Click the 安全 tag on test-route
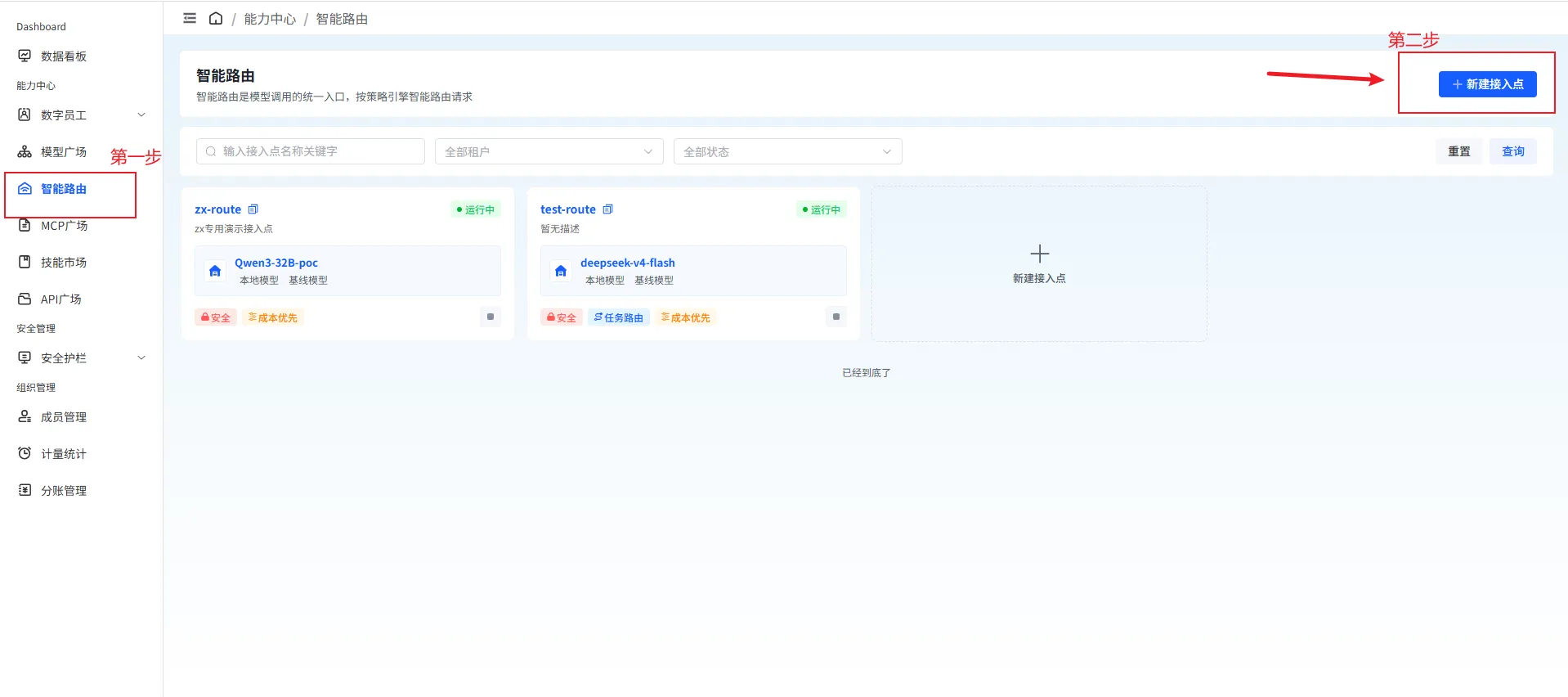The width and height of the screenshot is (1568, 697). (x=562, y=317)
